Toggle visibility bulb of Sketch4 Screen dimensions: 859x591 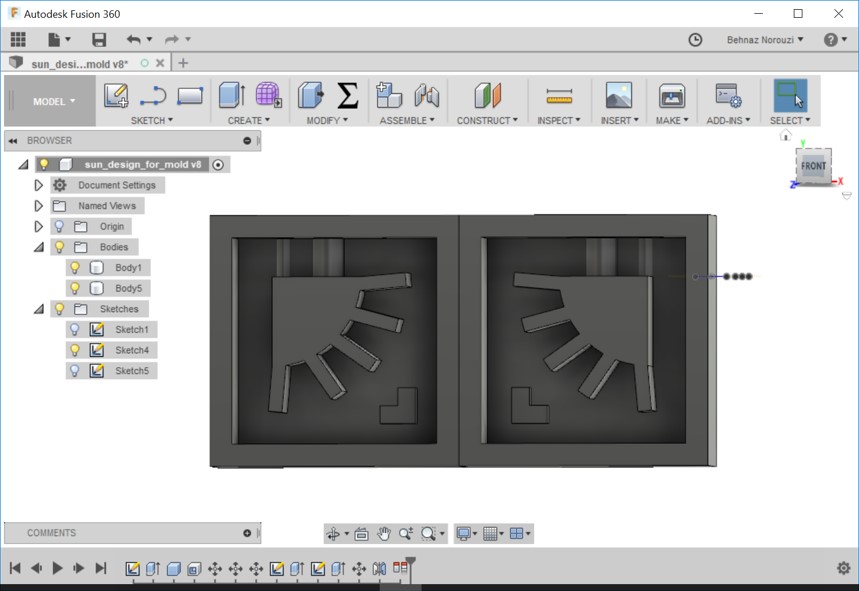tap(75, 350)
